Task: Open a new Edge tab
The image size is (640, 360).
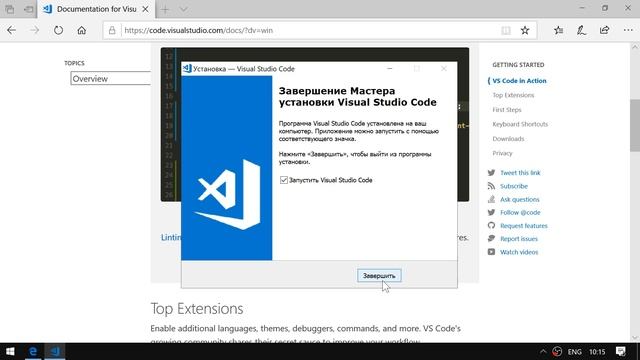Action: click(x=165, y=9)
